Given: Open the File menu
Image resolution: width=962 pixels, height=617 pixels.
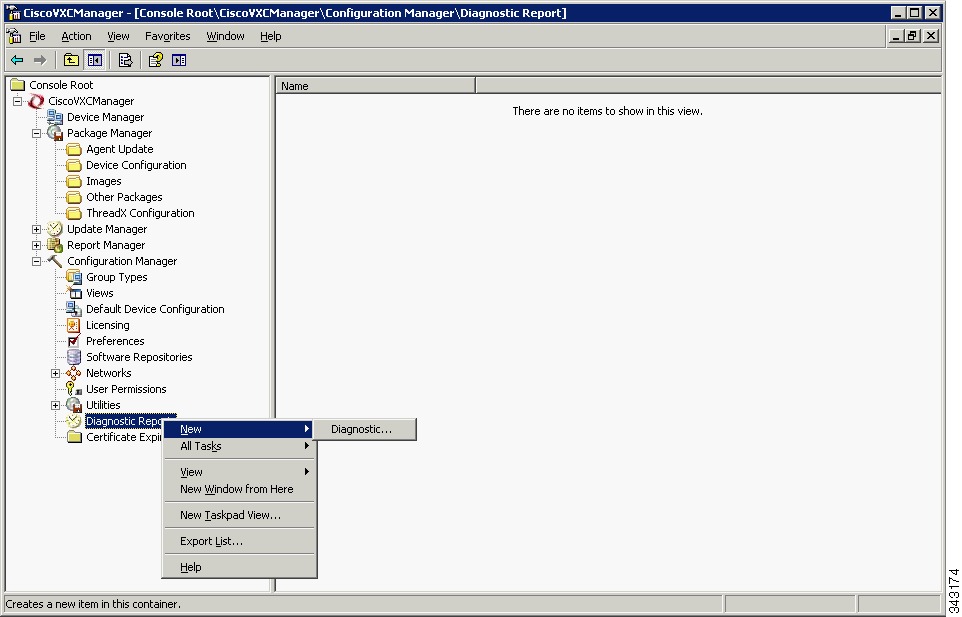Looking at the screenshot, I should (37, 36).
